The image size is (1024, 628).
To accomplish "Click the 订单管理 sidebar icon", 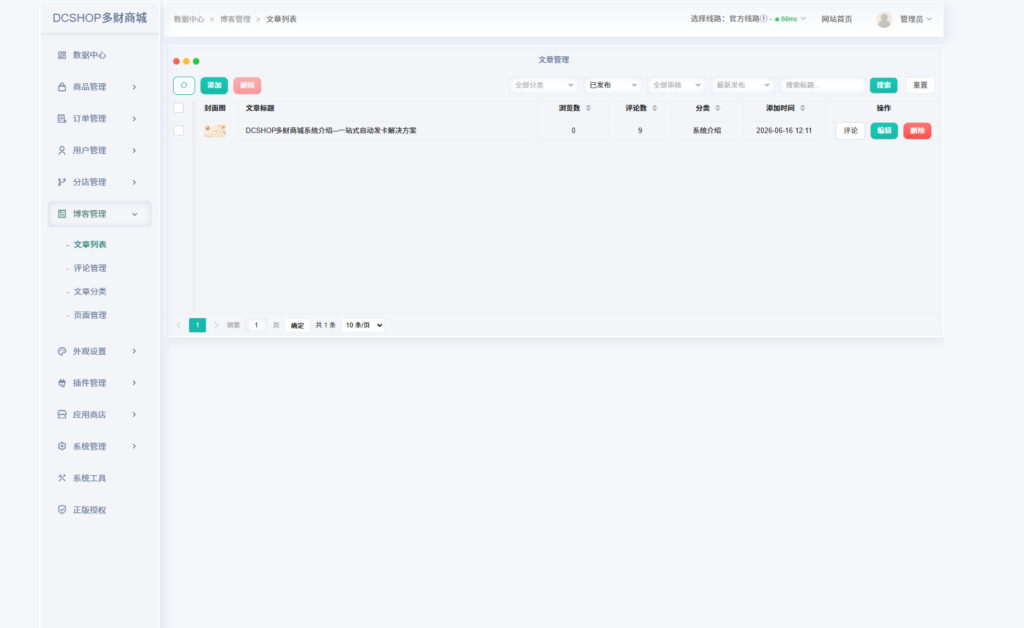I will click(x=62, y=119).
